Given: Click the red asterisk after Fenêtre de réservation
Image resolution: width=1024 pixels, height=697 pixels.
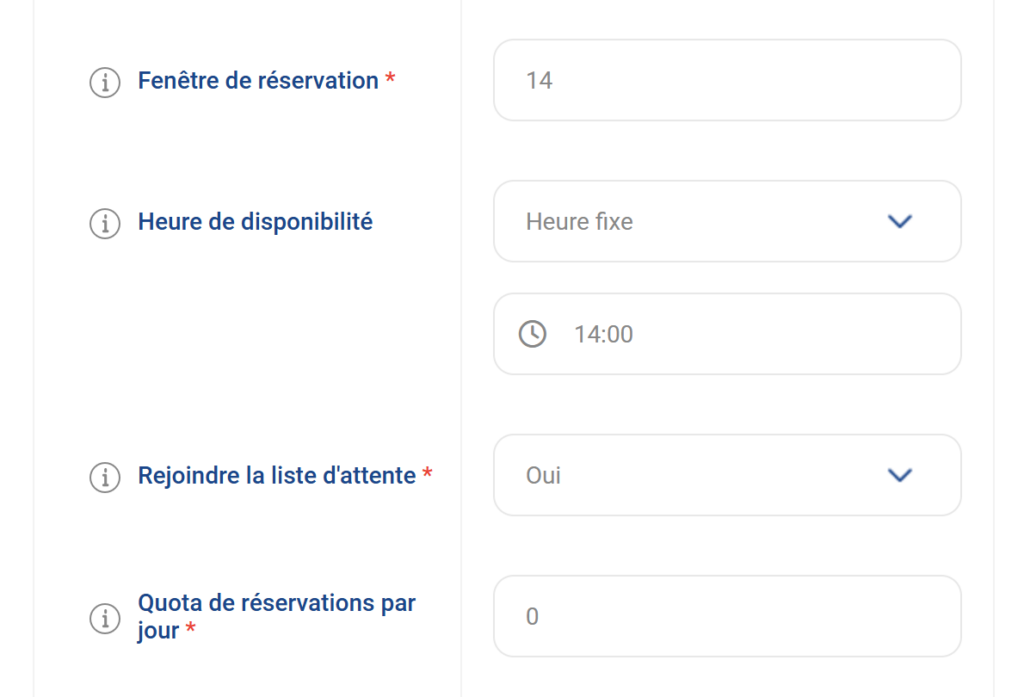Looking at the screenshot, I should coord(389,75).
